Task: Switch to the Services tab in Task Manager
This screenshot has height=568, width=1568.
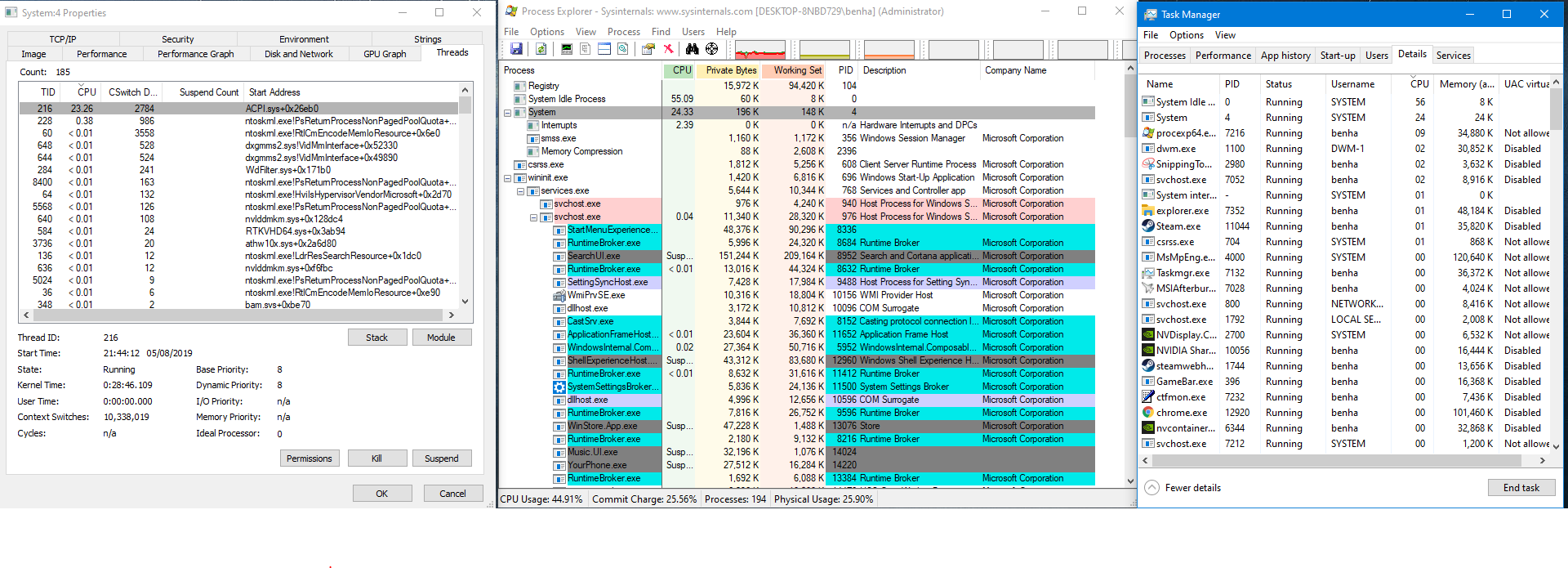Action: click(x=1454, y=56)
